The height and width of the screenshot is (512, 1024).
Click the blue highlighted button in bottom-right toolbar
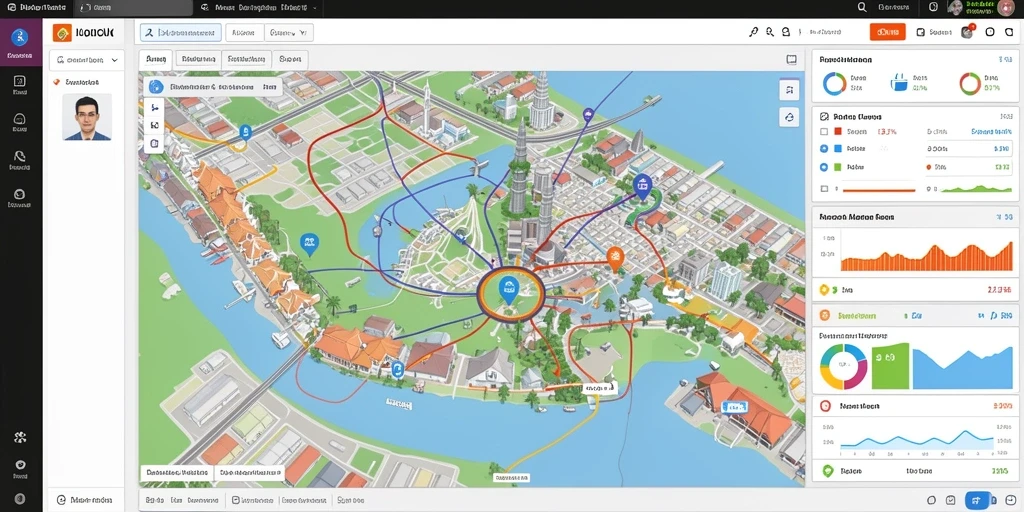pyautogui.click(x=978, y=500)
